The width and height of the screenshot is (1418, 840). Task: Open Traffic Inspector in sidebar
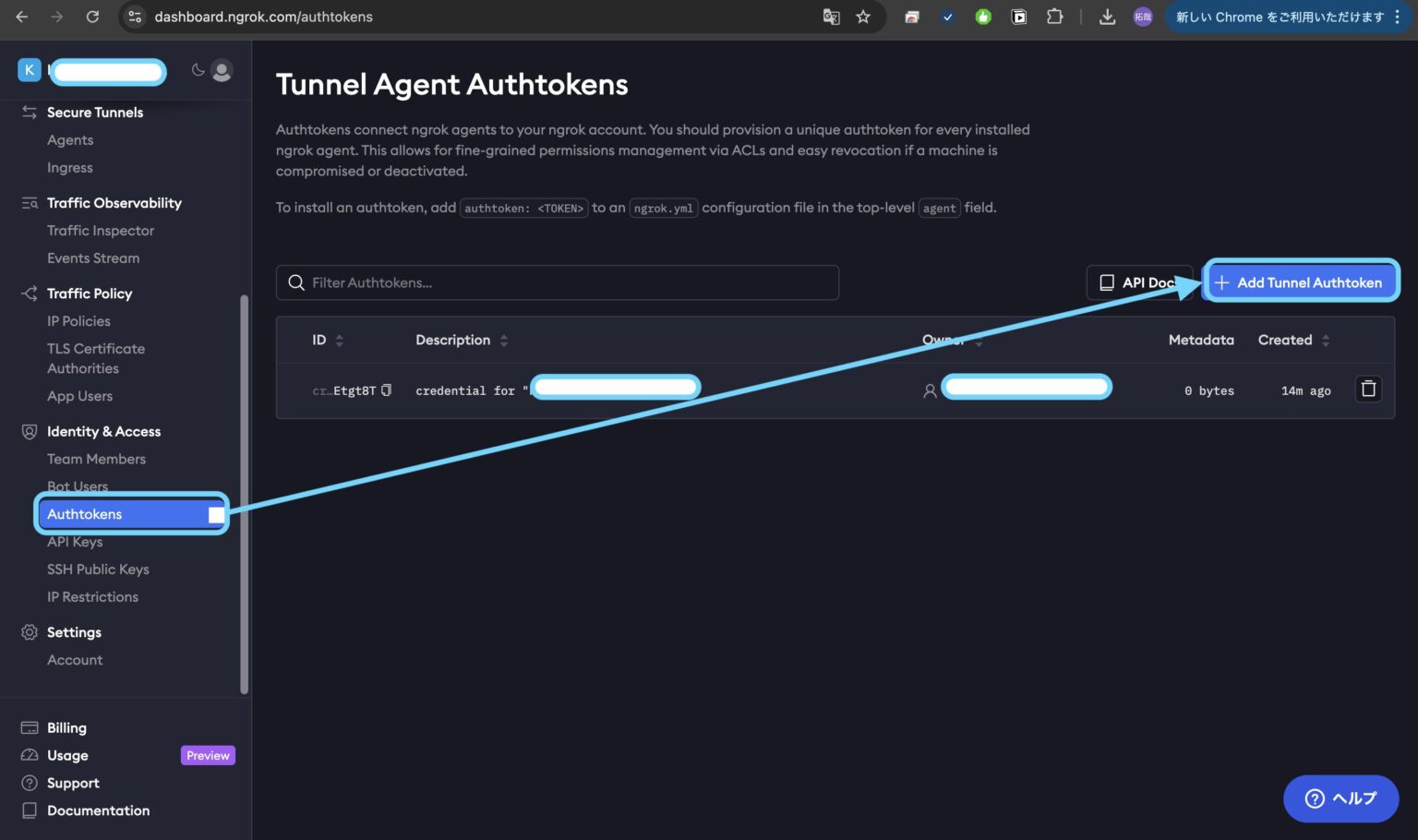(101, 231)
